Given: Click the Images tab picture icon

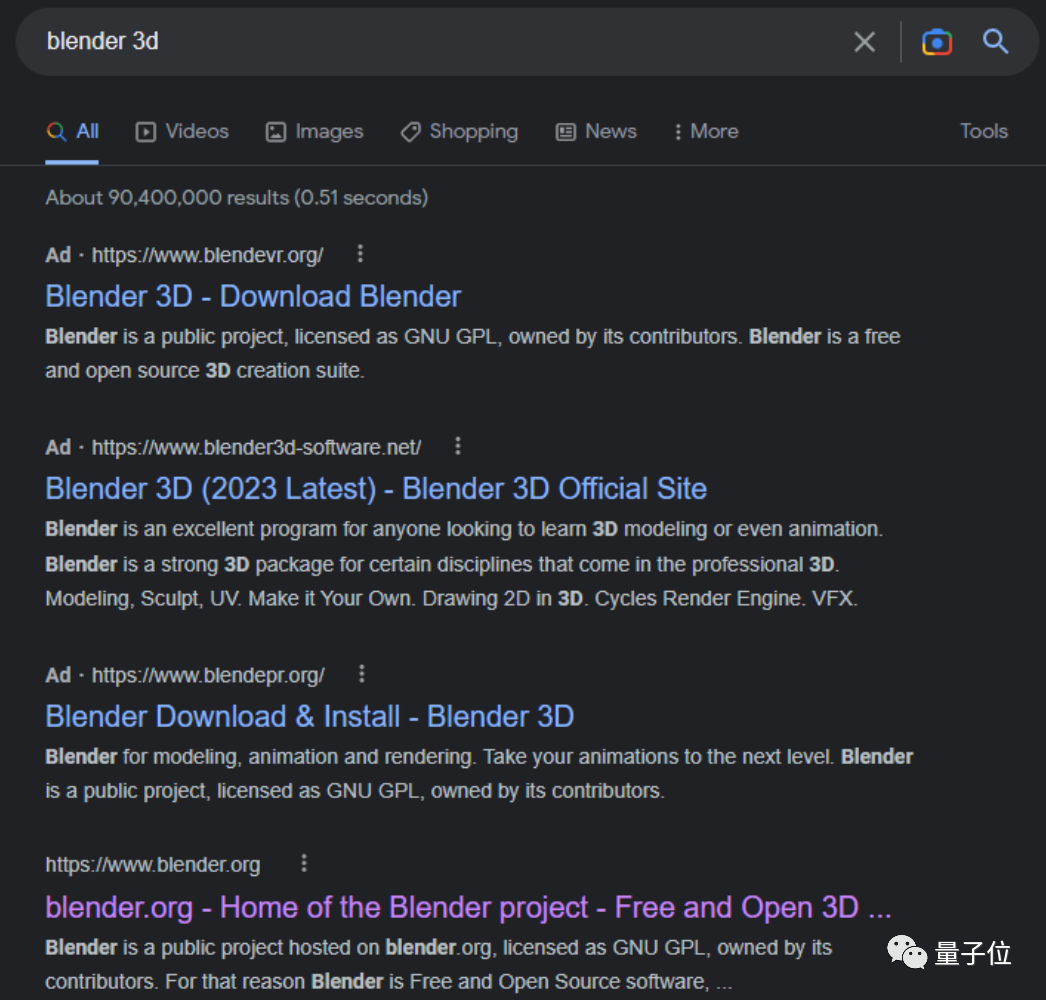Looking at the screenshot, I should 276,132.
